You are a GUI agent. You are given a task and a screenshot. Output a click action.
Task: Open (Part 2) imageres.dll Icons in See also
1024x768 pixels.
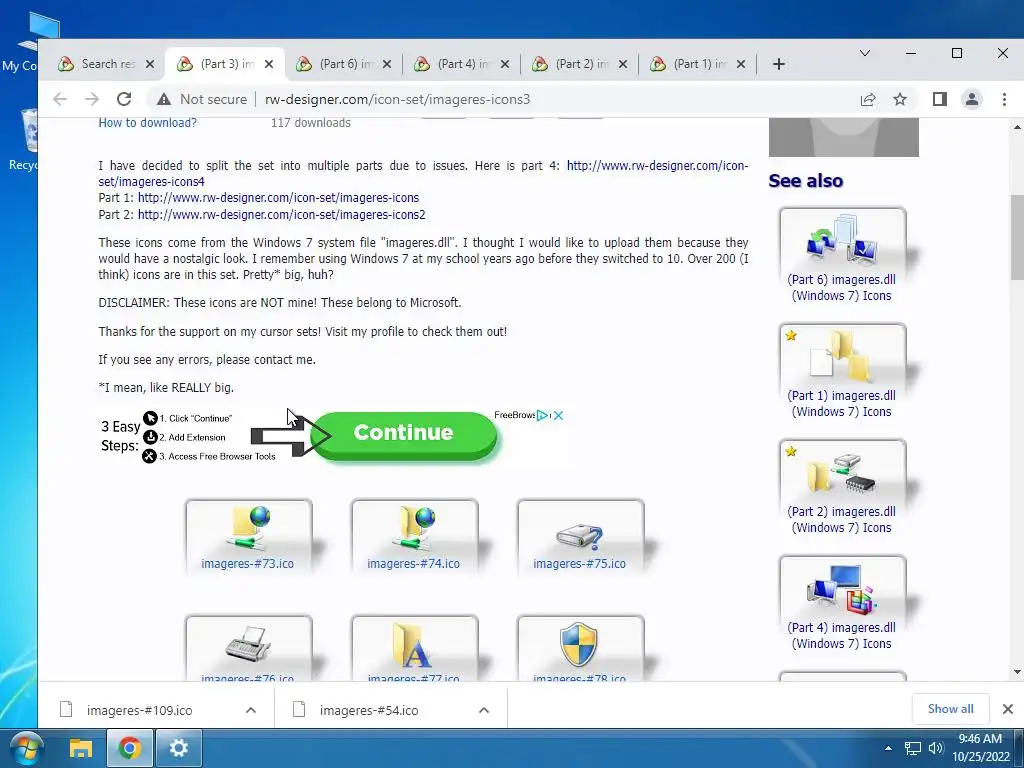point(842,488)
